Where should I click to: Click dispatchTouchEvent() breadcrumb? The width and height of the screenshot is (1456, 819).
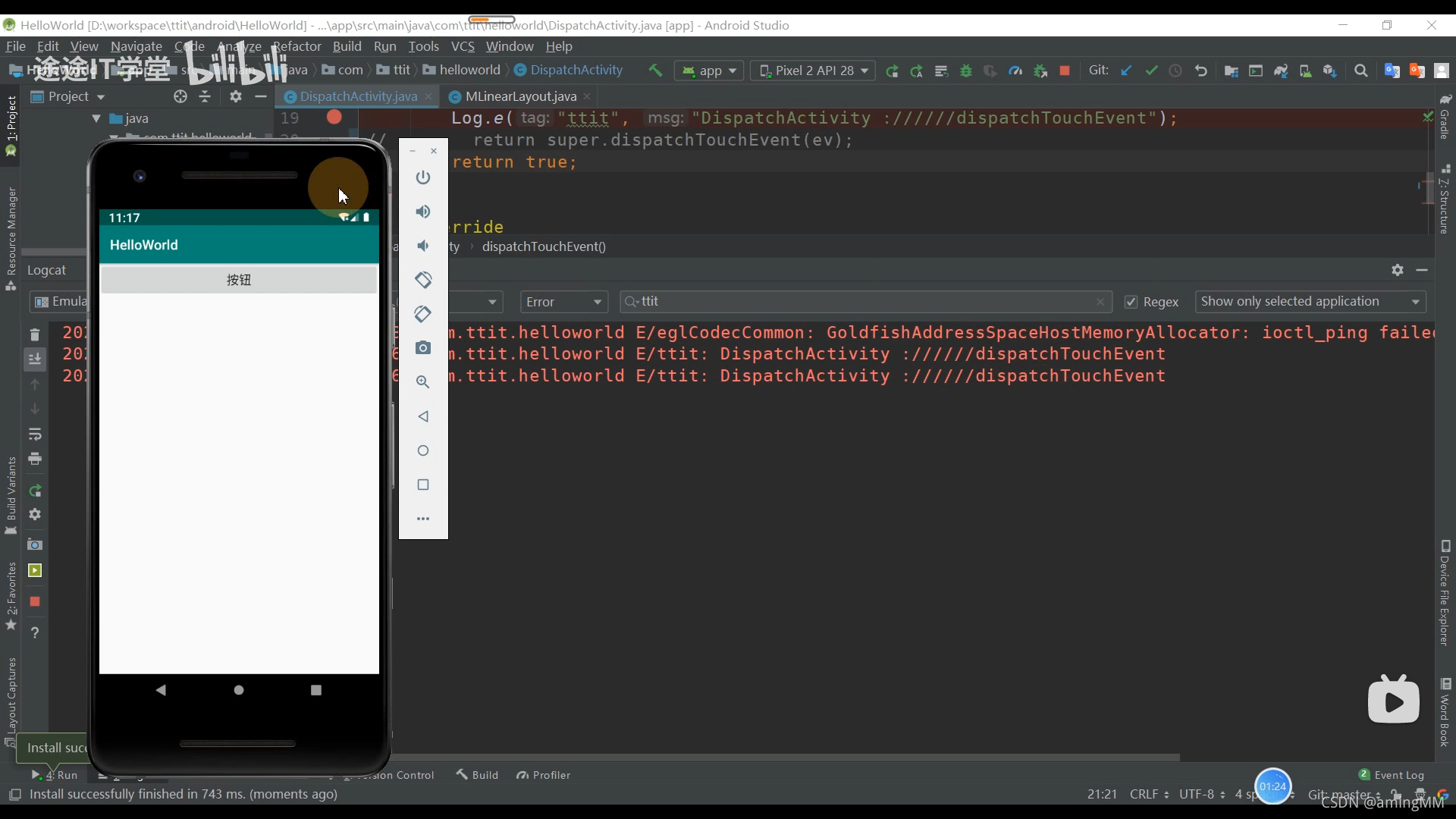point(544,246)
